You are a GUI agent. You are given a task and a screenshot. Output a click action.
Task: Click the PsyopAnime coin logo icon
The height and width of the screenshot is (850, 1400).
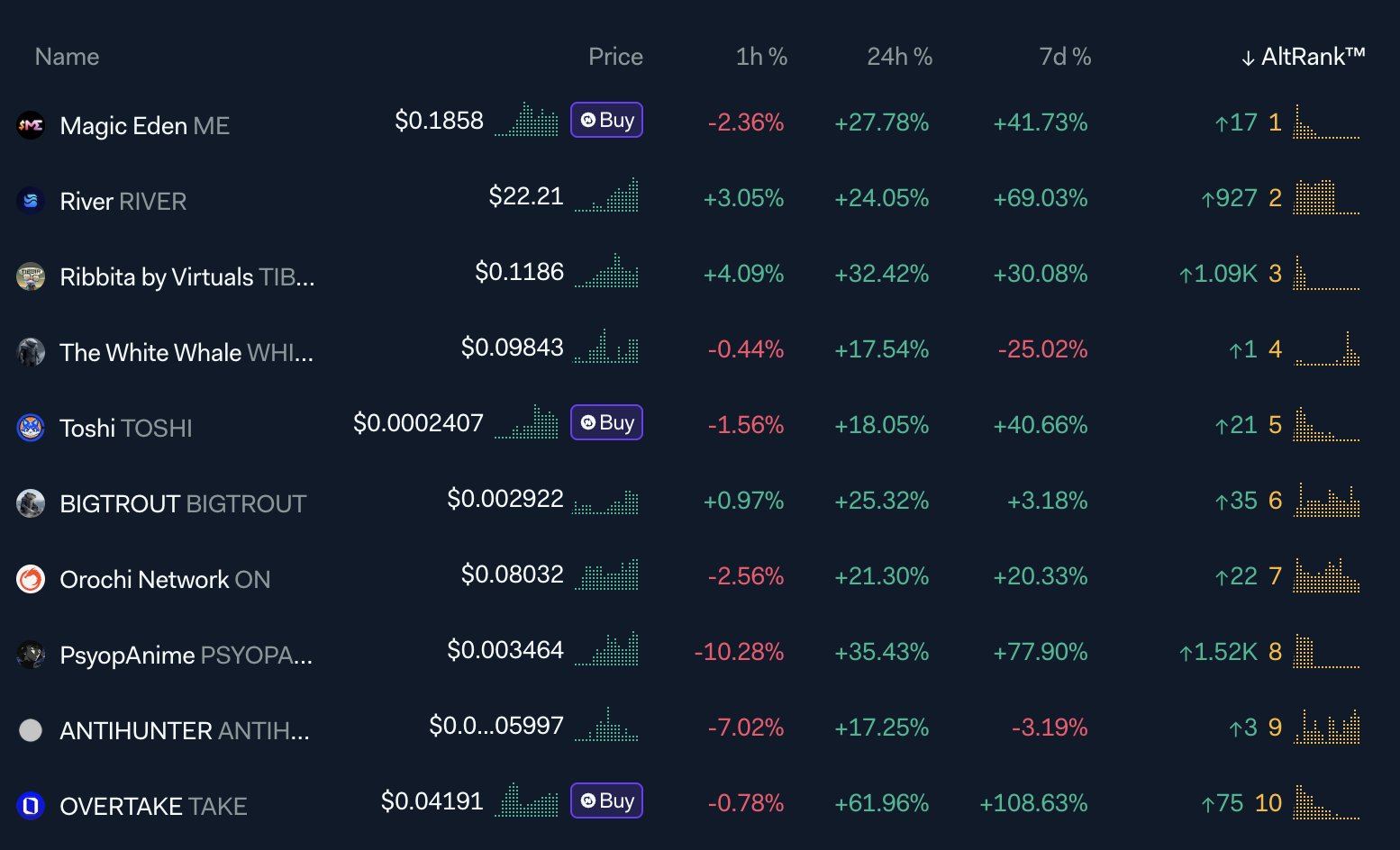[31, 655]
